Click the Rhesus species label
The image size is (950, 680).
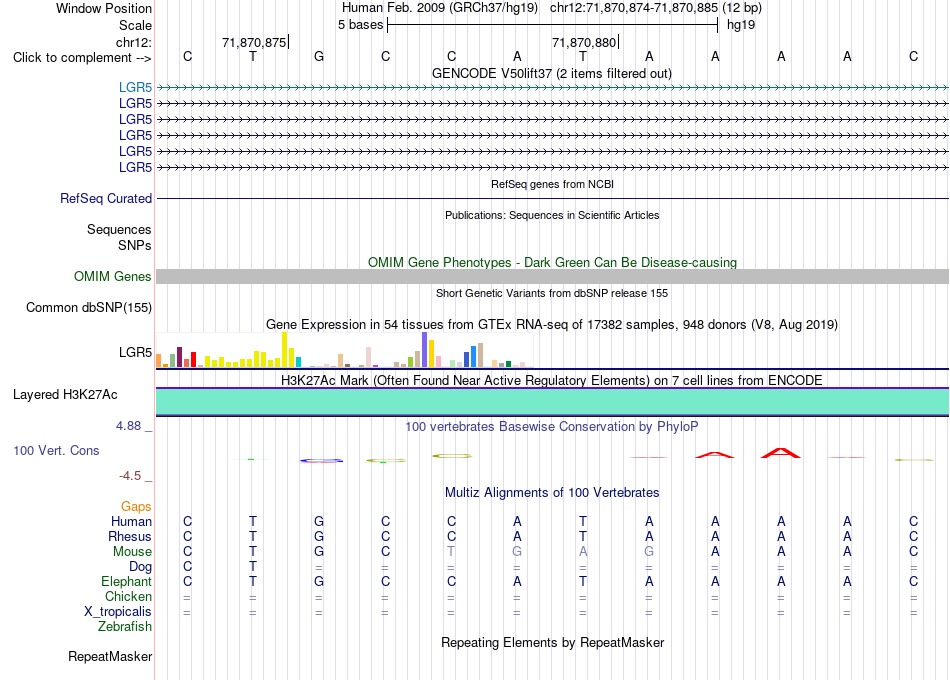pos(130,536)
